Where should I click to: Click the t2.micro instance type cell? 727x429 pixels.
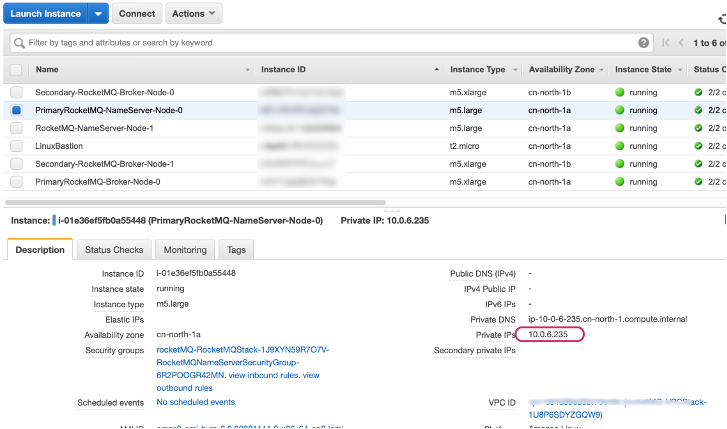464,146
